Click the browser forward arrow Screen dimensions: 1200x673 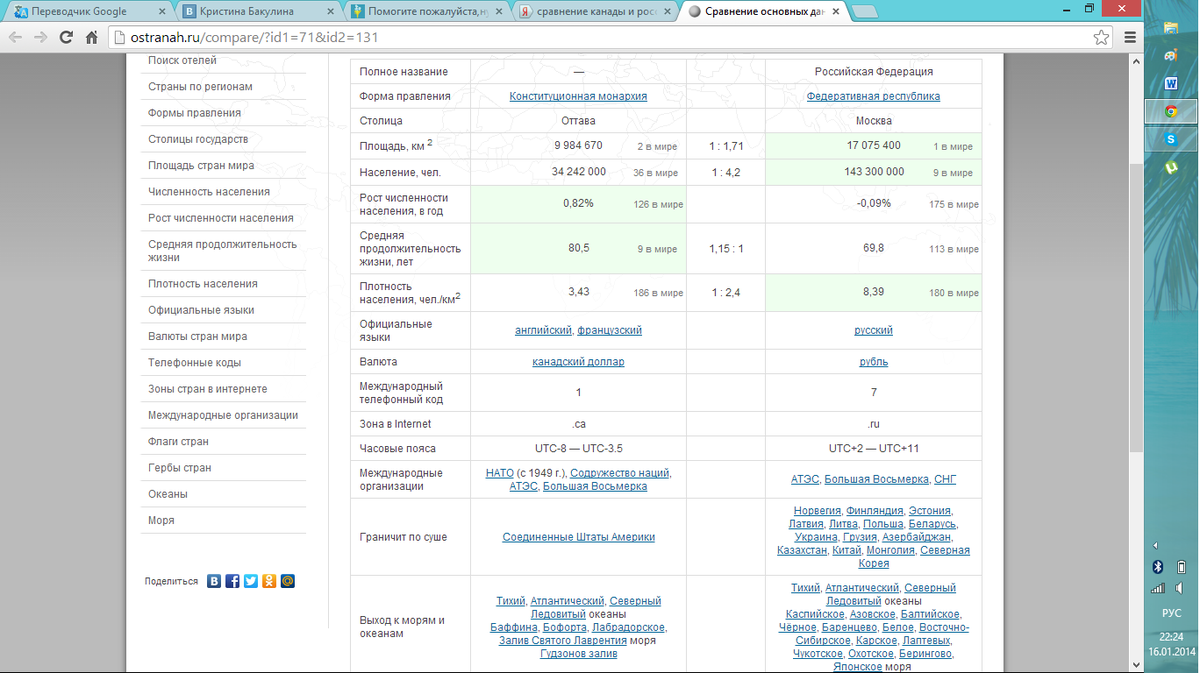point(41,38)
